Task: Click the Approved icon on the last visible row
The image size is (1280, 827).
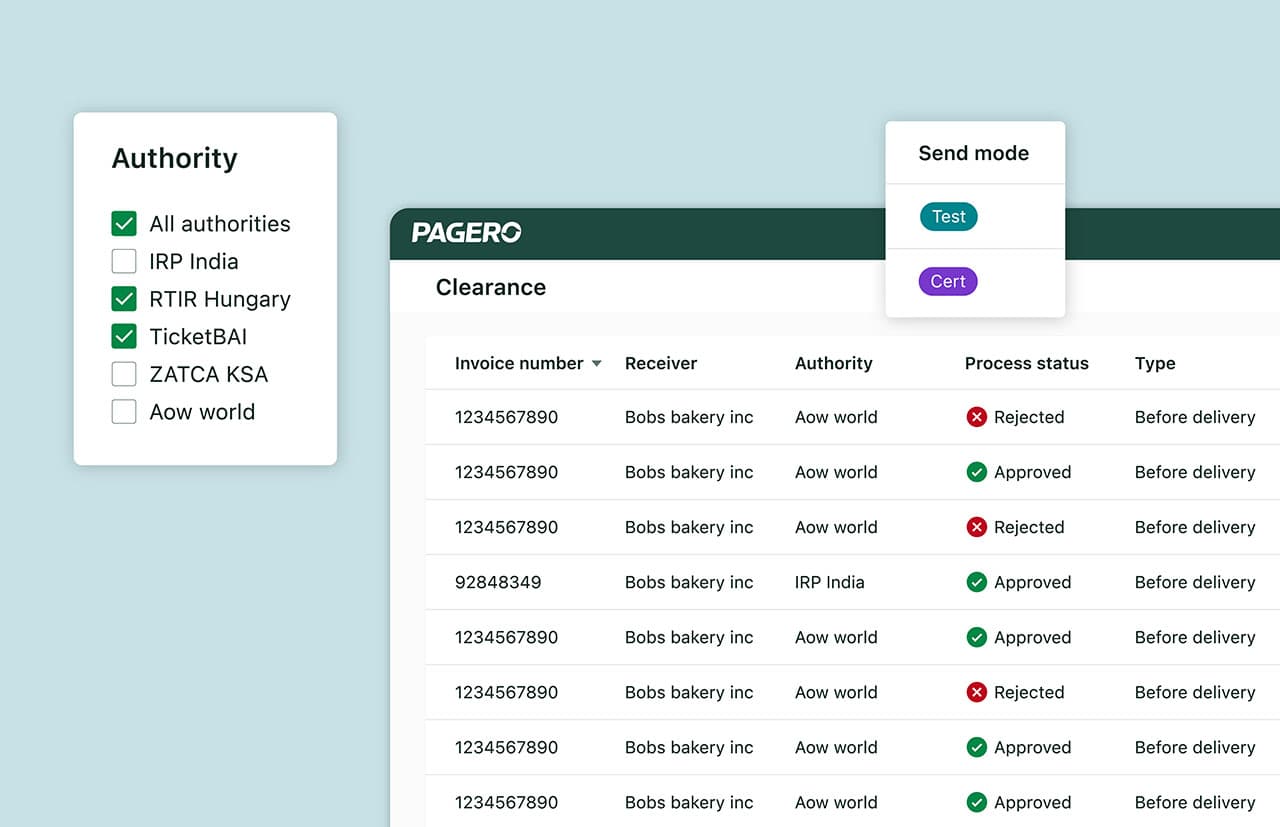Action: pos(976,802)
